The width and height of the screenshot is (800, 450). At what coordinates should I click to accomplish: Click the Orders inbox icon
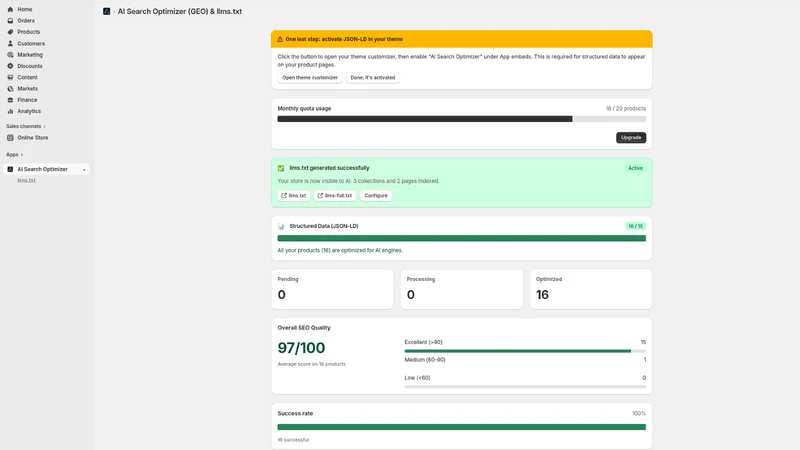pyautogui.click(x=10, y=20)
